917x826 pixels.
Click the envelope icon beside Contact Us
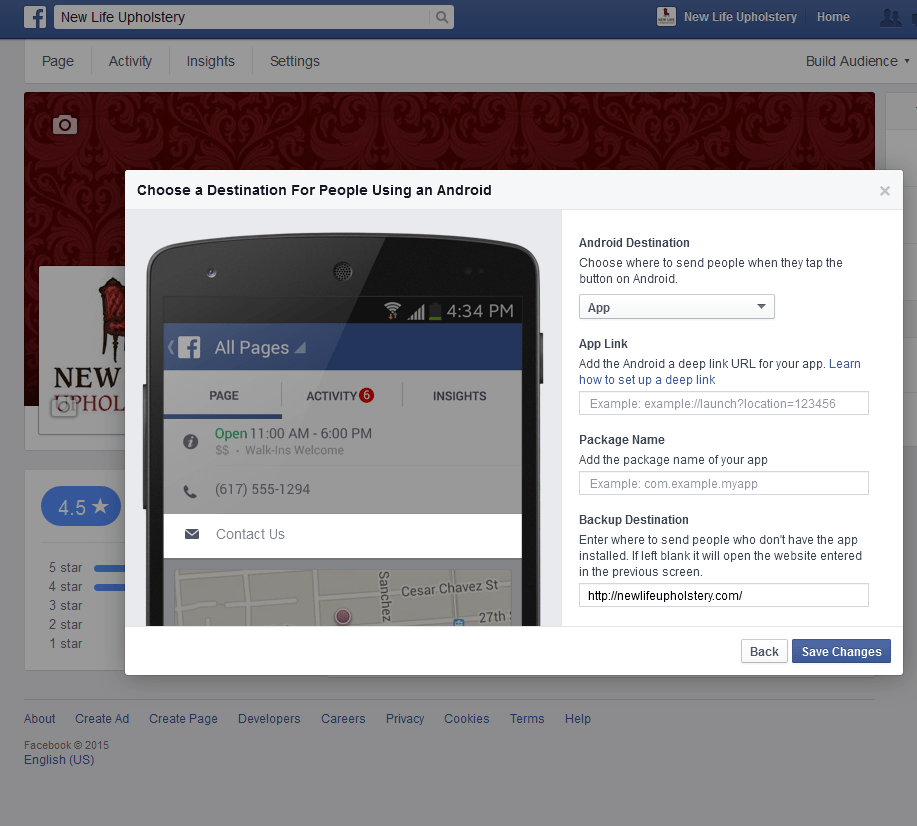192,535
